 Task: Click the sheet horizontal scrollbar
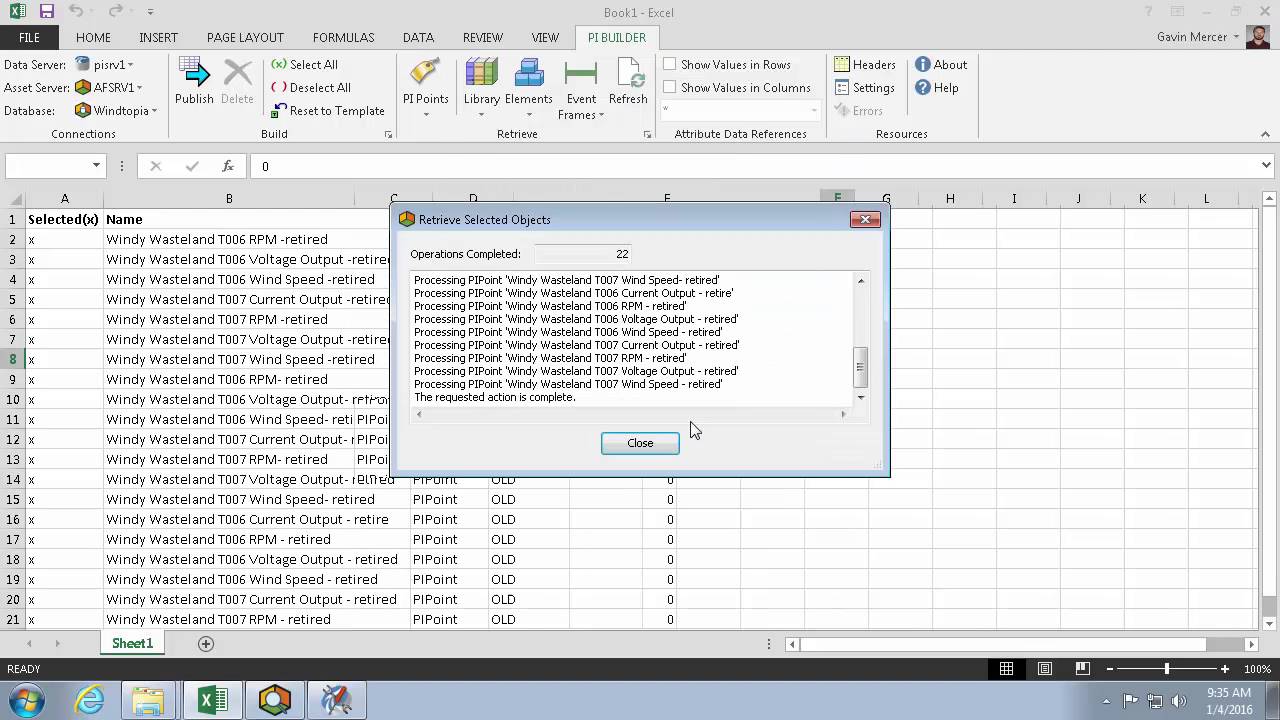click(x=1021, y=645)
